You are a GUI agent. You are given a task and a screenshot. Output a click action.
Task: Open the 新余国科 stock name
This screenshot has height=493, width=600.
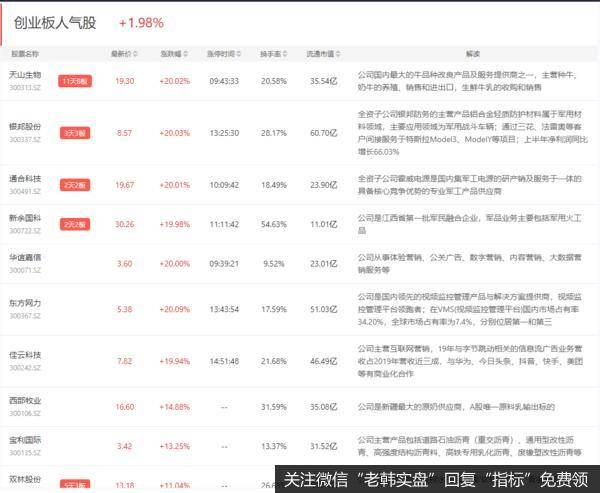pos(25,218)
